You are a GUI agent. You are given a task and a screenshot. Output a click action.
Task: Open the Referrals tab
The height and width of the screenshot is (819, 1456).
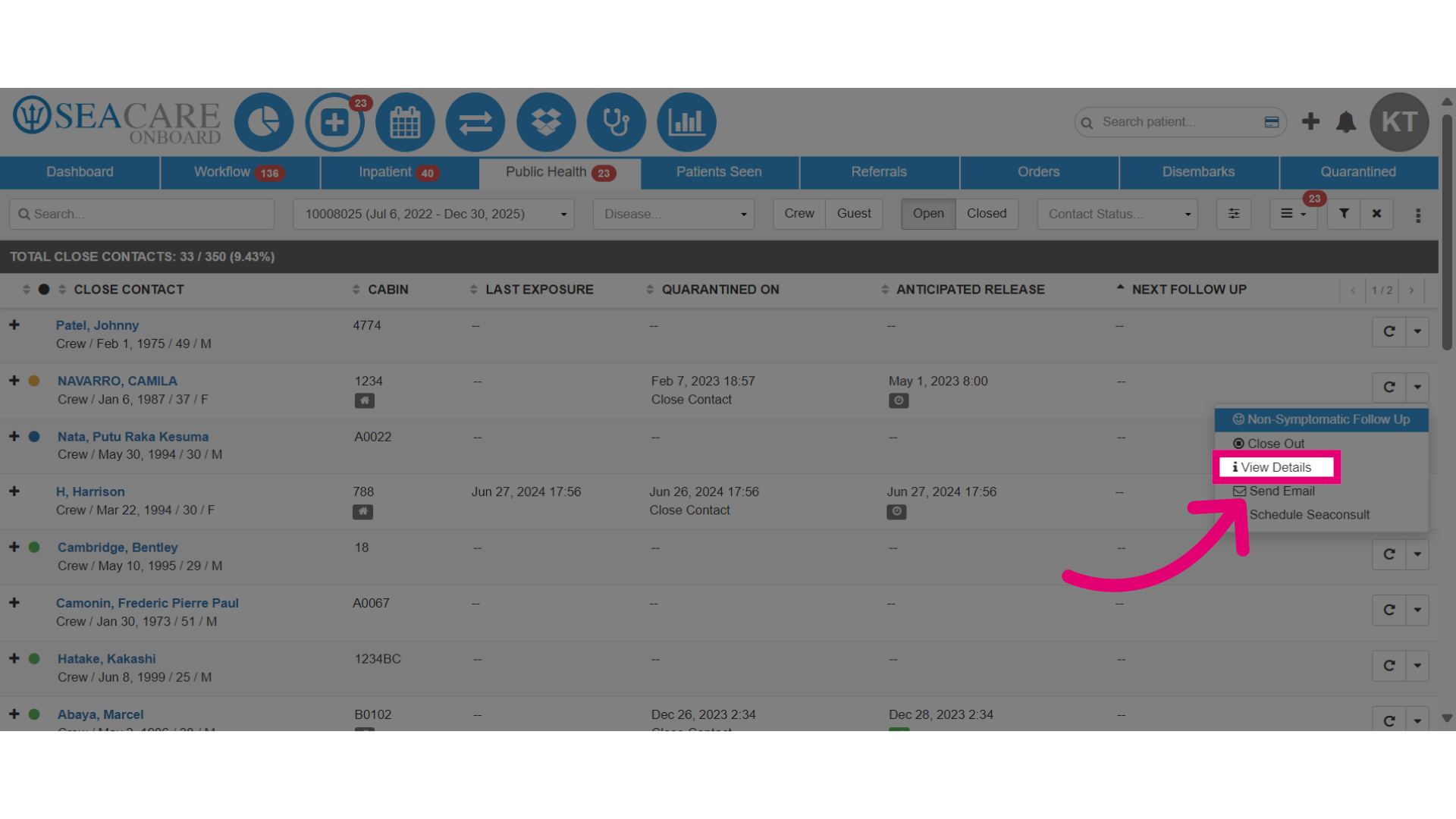tap(879, 172)
